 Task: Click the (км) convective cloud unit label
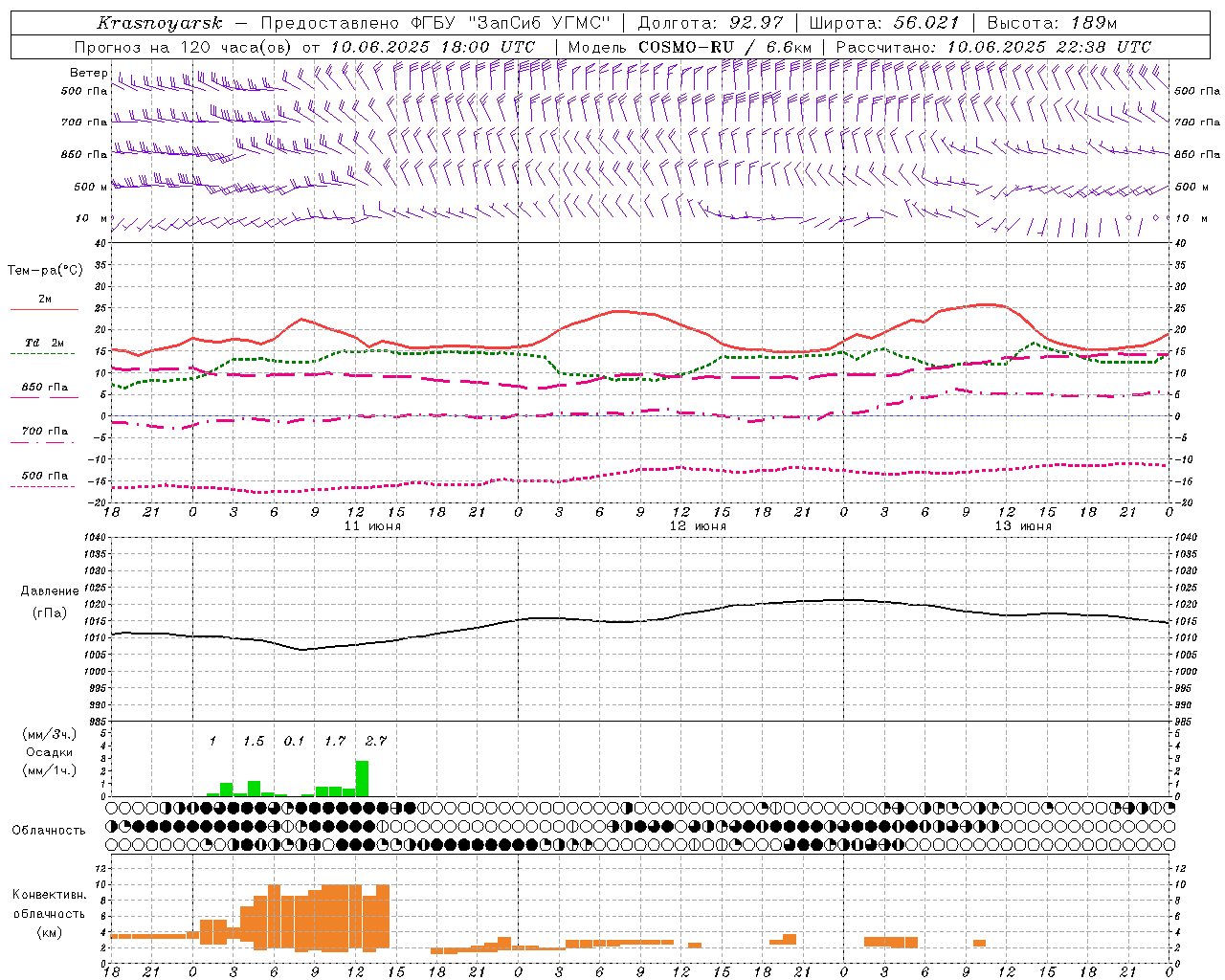coord(50,932)
